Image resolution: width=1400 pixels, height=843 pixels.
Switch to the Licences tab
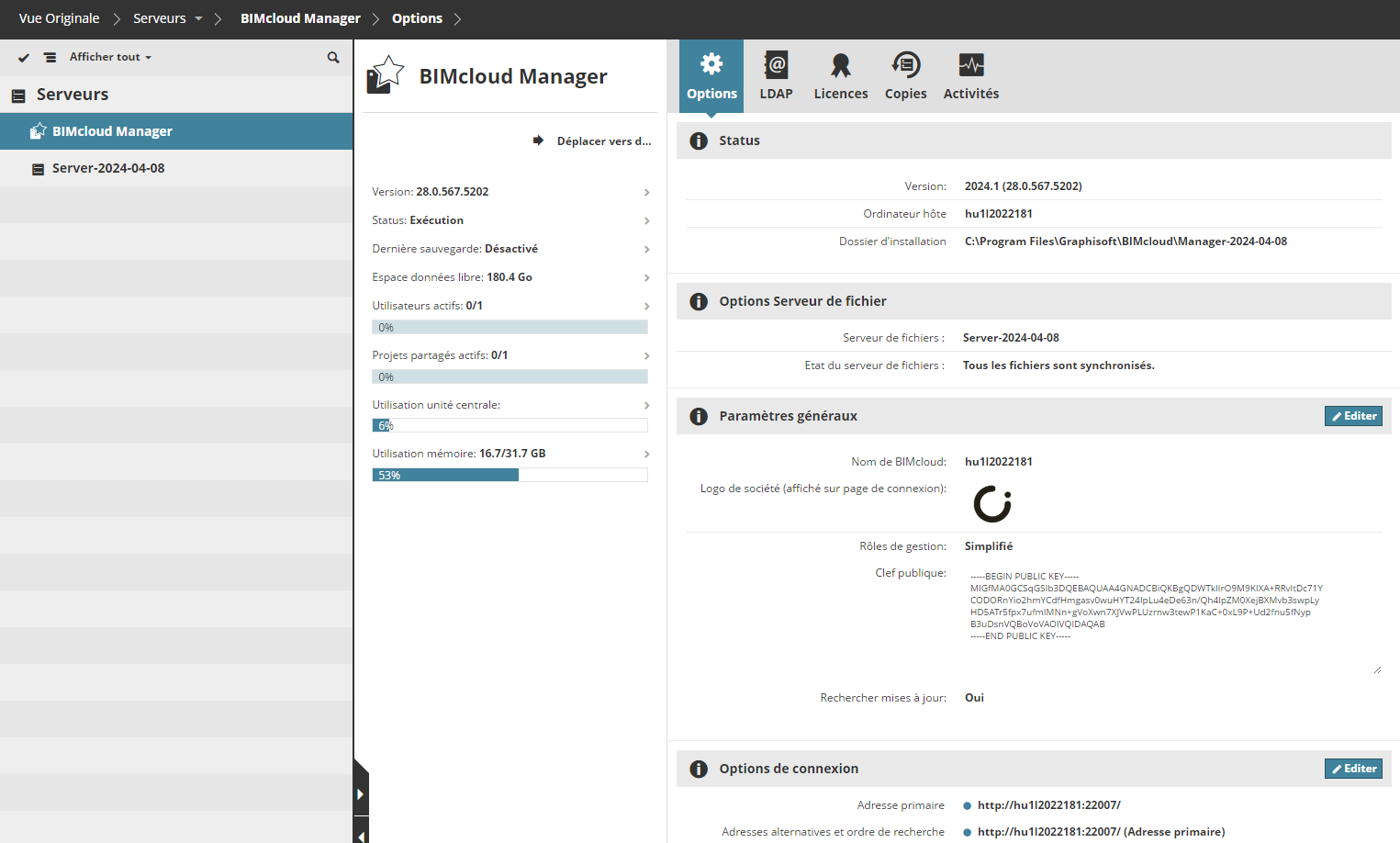point(841,76)
